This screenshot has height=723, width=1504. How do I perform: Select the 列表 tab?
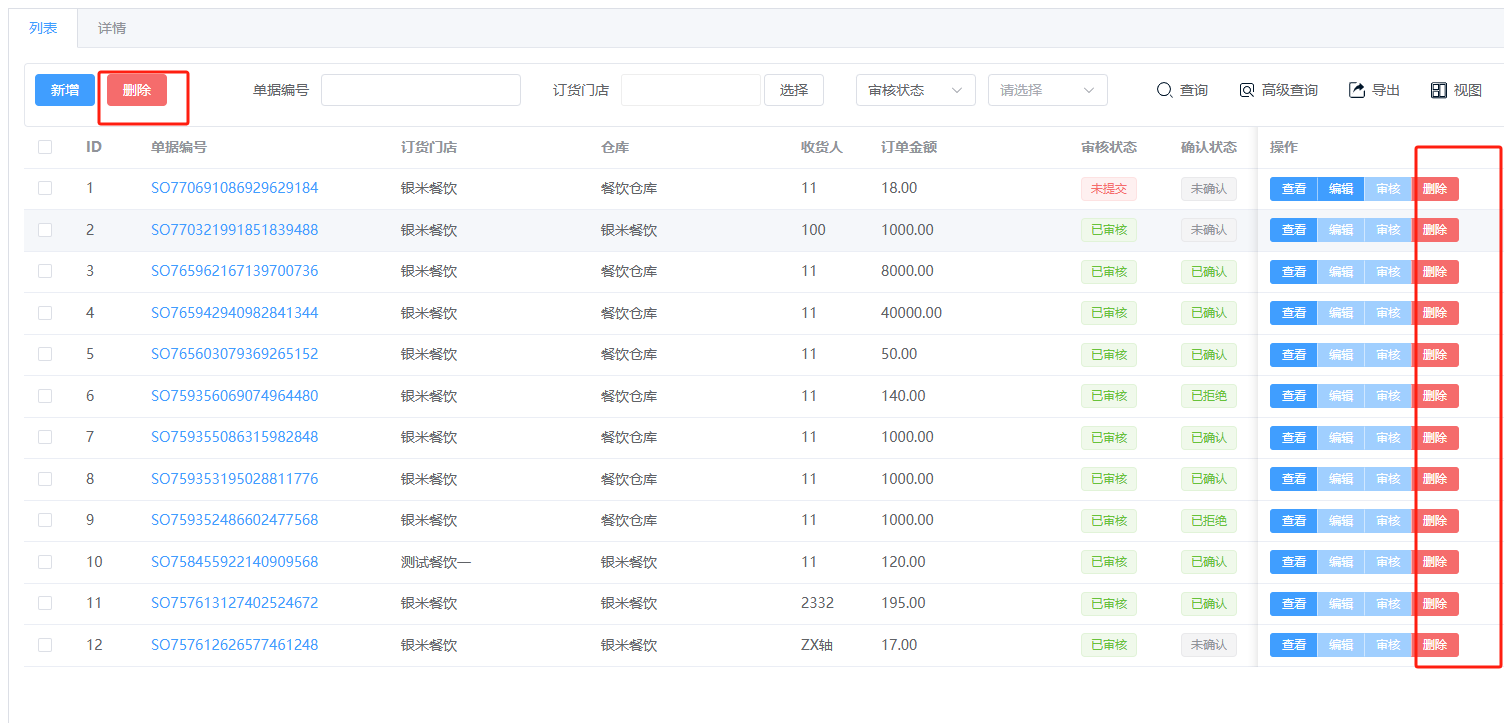click(x=43, y=28)
